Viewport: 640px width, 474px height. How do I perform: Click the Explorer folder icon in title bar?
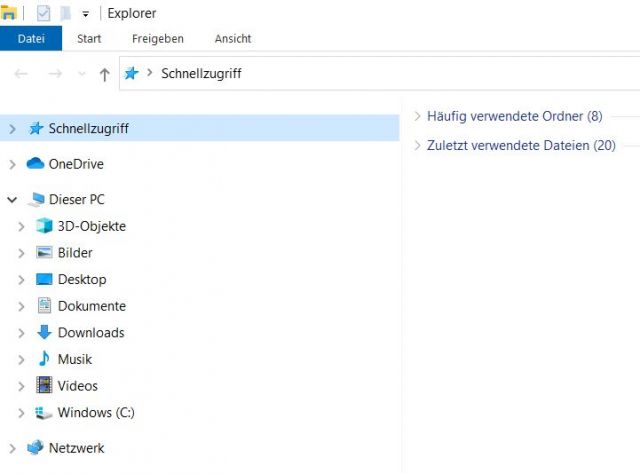[8, 13]
